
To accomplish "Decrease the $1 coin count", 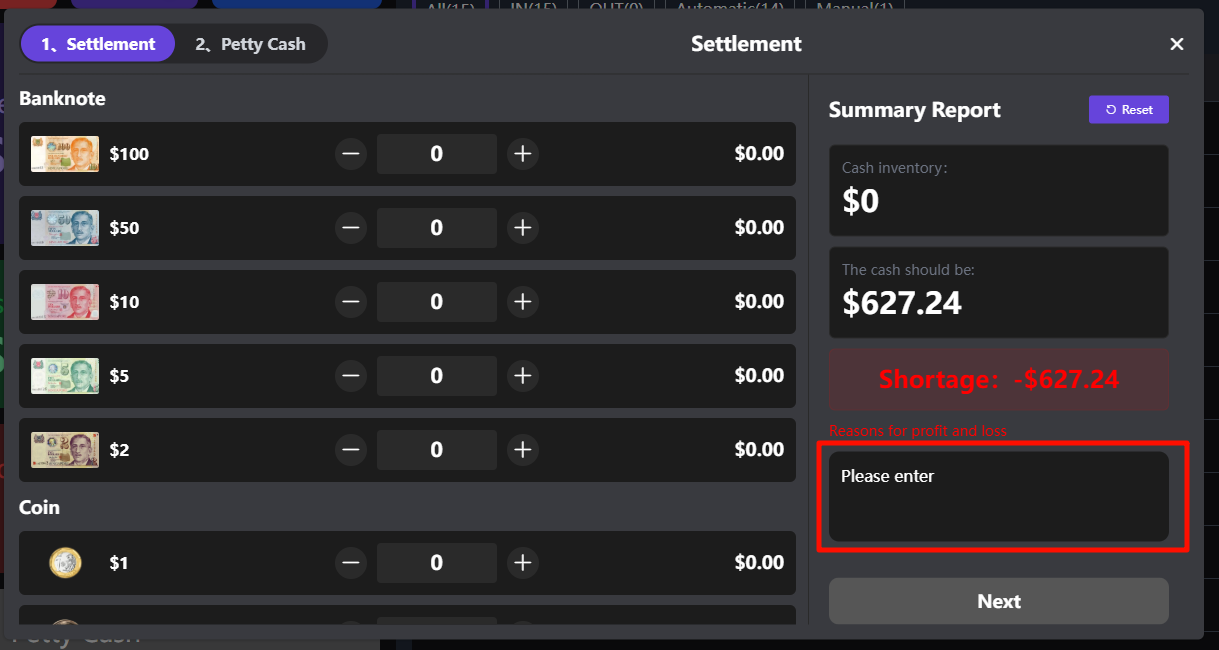I will point(351,563).
